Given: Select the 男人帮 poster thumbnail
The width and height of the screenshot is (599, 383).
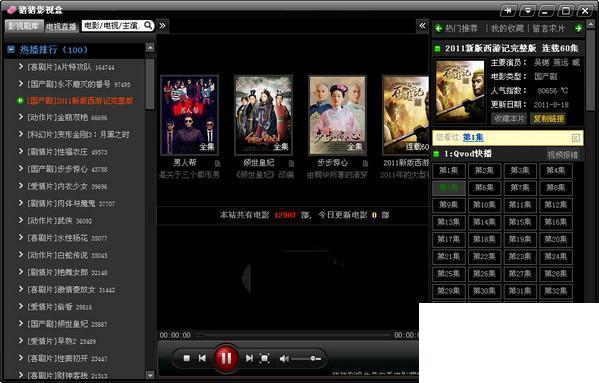Looking at the screenshot, I should [189, 115].
